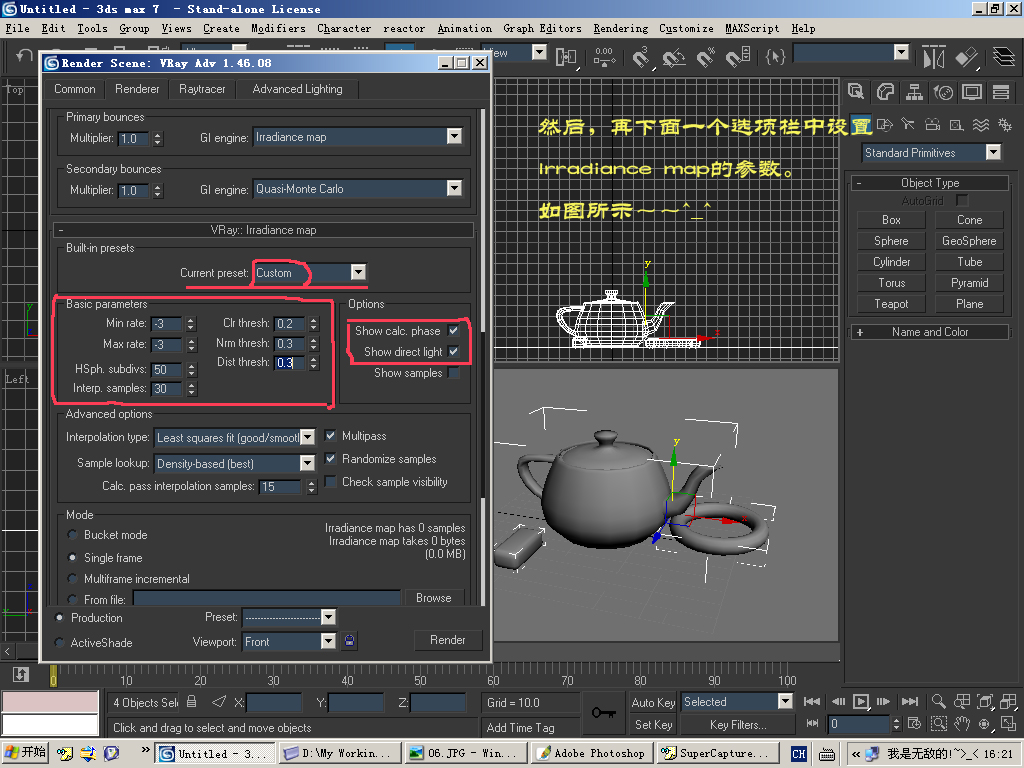1024x768 pixels.
Task: Open the Viewport dropdown showing Front
Action: coord(328,642)
